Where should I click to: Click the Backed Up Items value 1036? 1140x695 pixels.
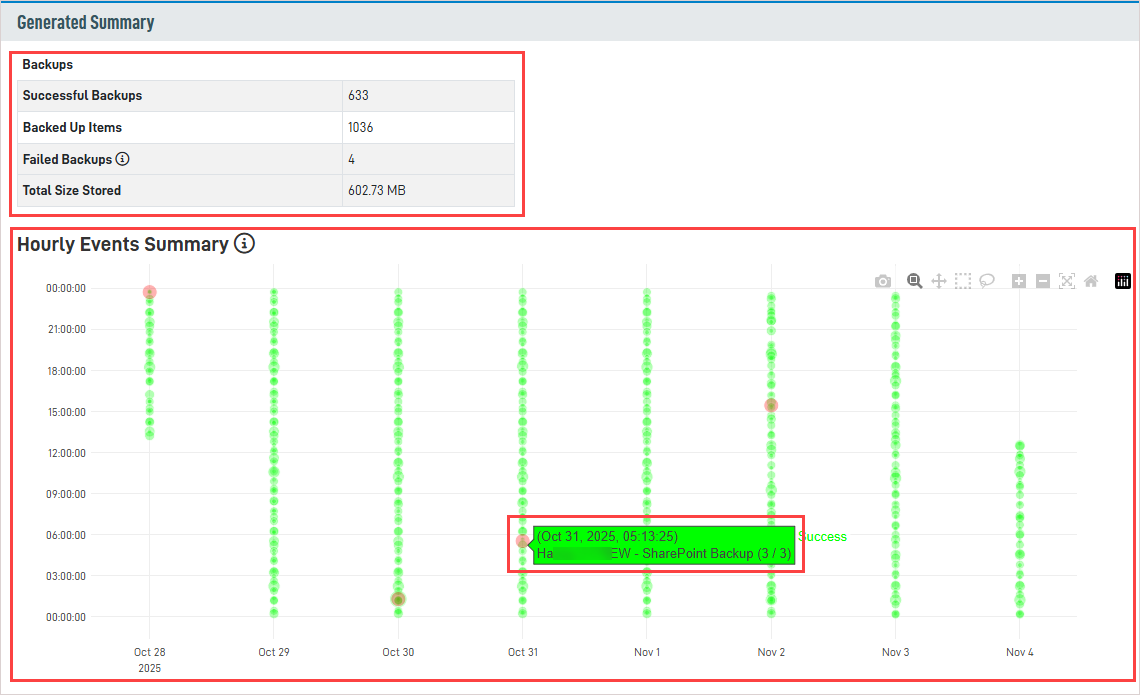(360, 128)
